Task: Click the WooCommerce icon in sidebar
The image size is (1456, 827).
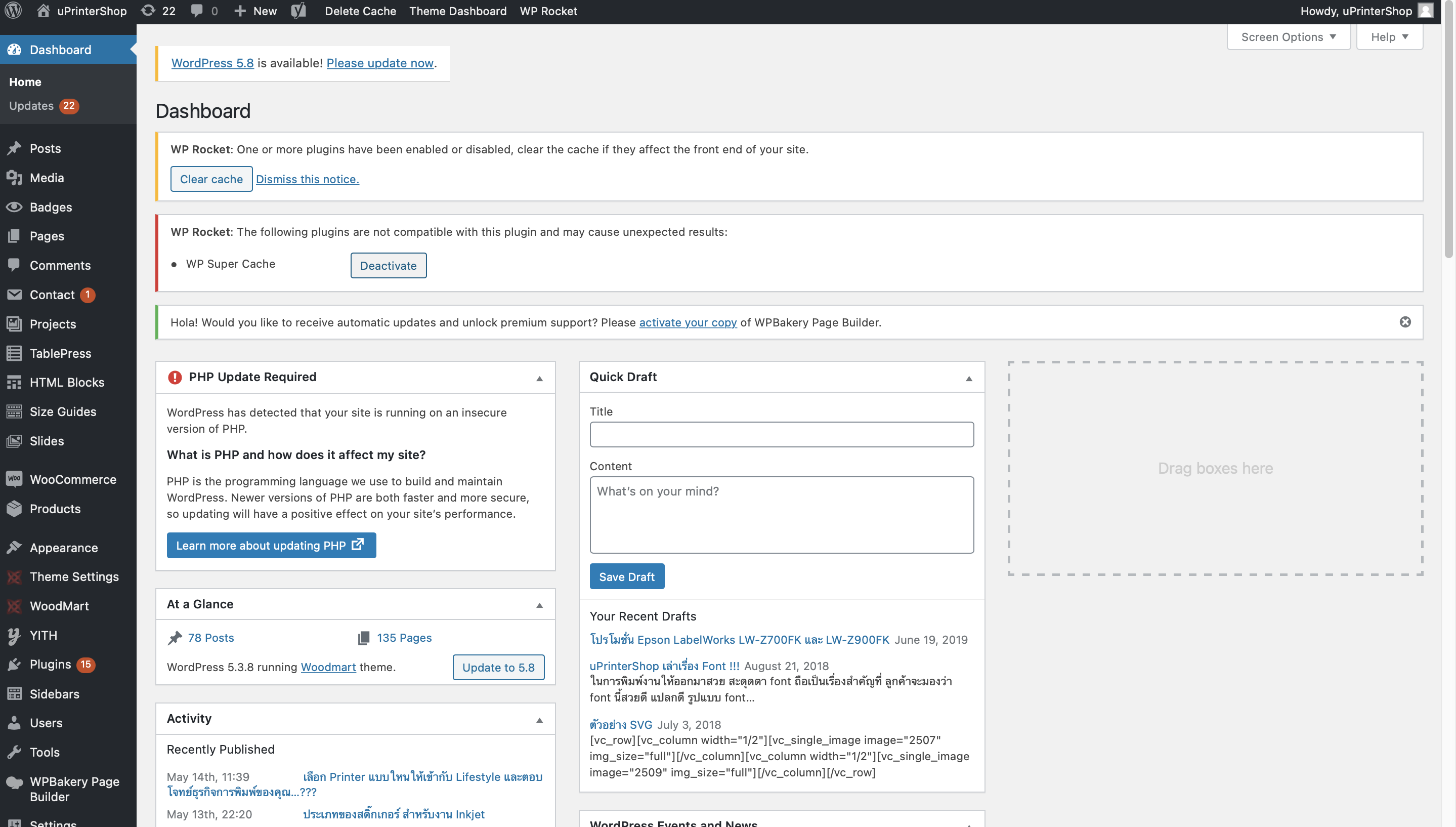Action: [x=14, y=479]
